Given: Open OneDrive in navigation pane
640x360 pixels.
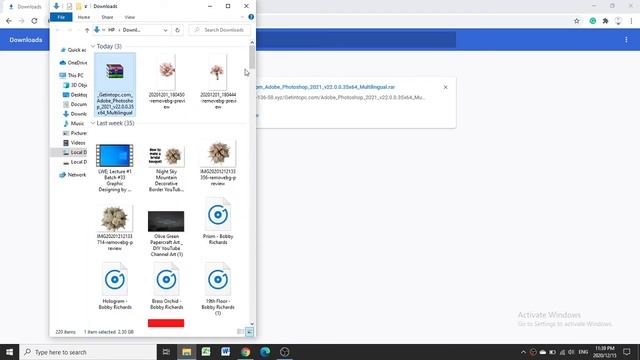Looking at the screenshot, I should tap(73, 63).
